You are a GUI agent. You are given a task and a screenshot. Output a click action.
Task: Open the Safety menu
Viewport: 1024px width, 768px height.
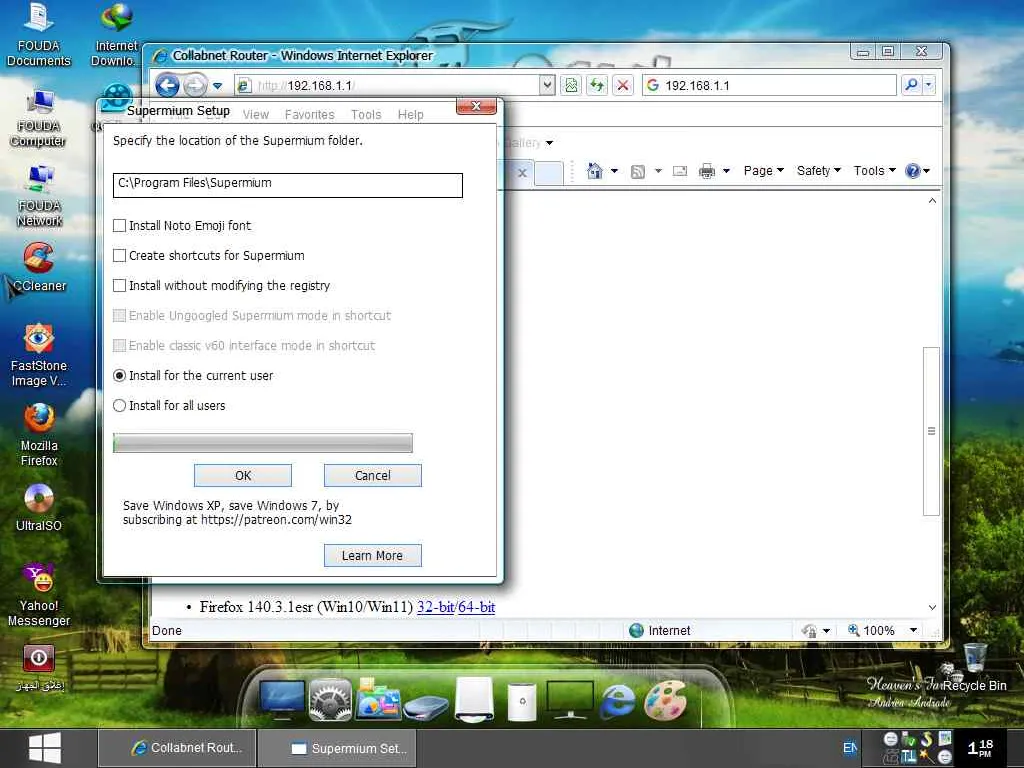tap(818, 170)
